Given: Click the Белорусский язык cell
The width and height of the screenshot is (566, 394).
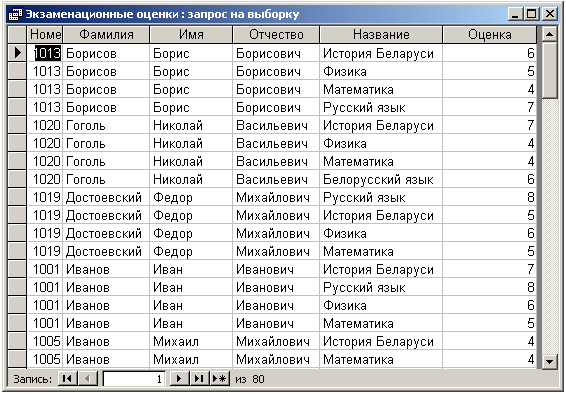Looking at the screenshot, I should [x=381, y=179].
